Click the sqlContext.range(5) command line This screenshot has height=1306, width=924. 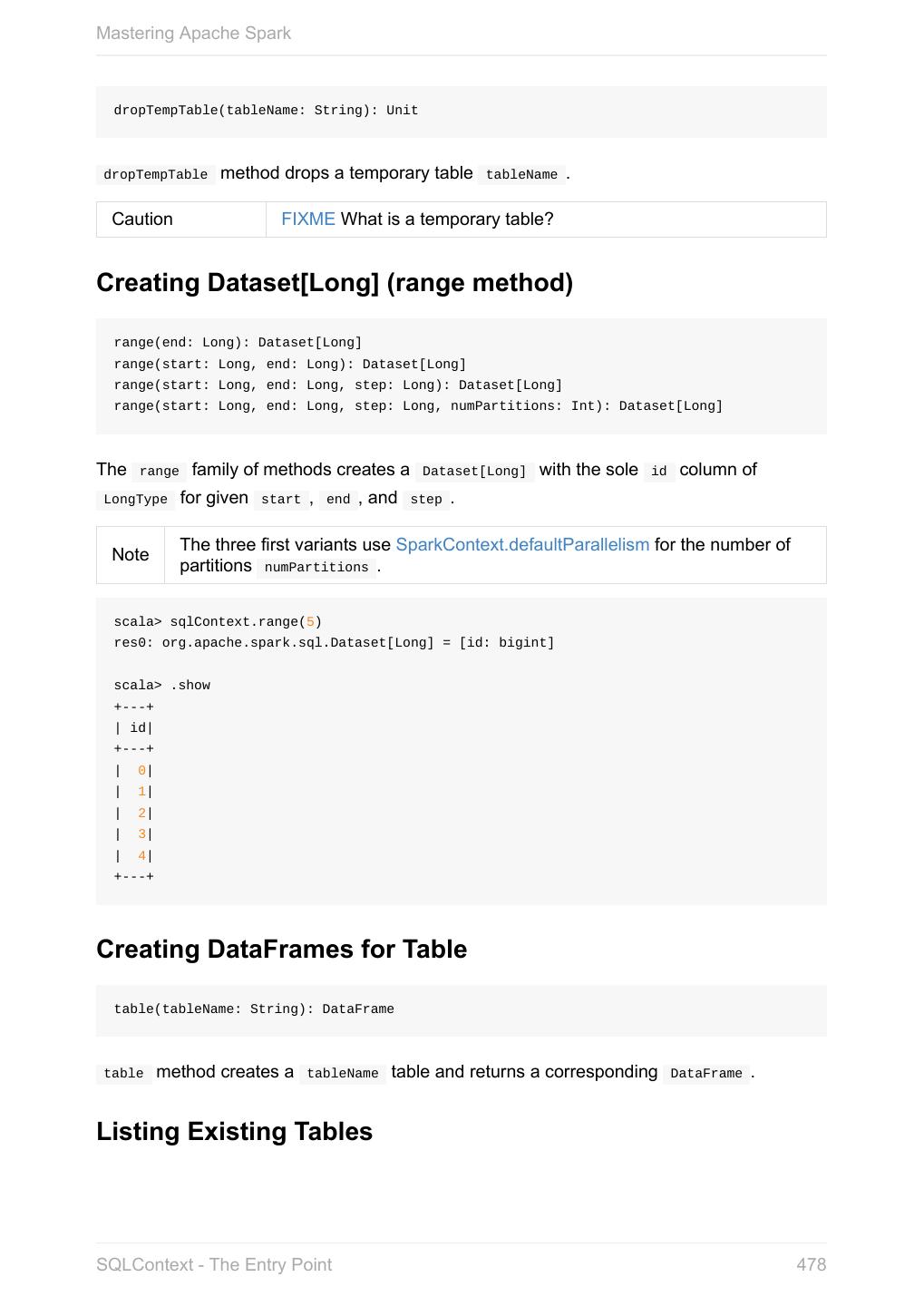[218, 622]
